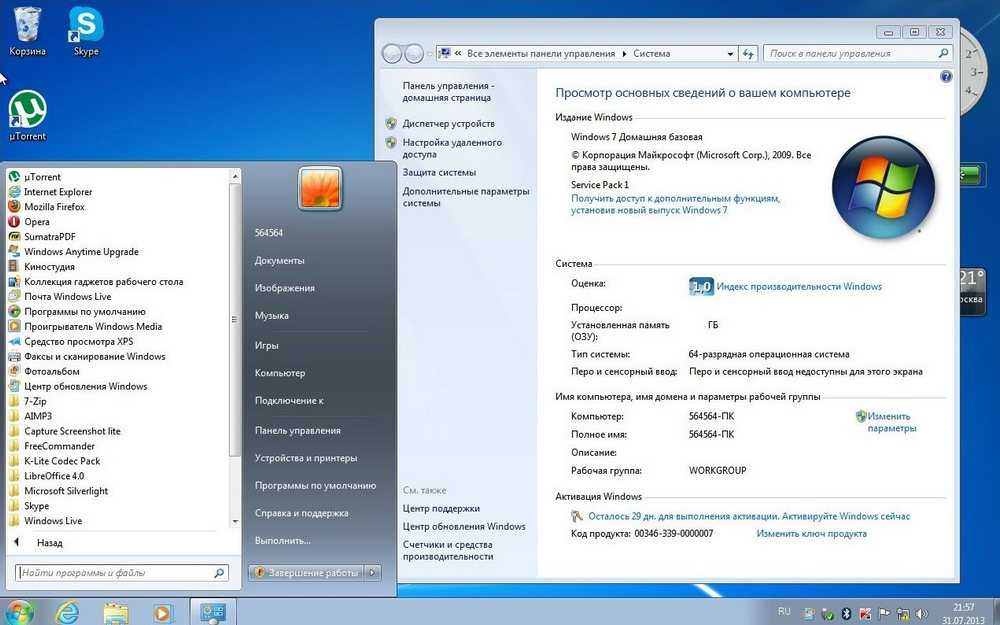1000x625 pixels.
Task: Expand the shutdown options arrow
Action: coord(373,573)
